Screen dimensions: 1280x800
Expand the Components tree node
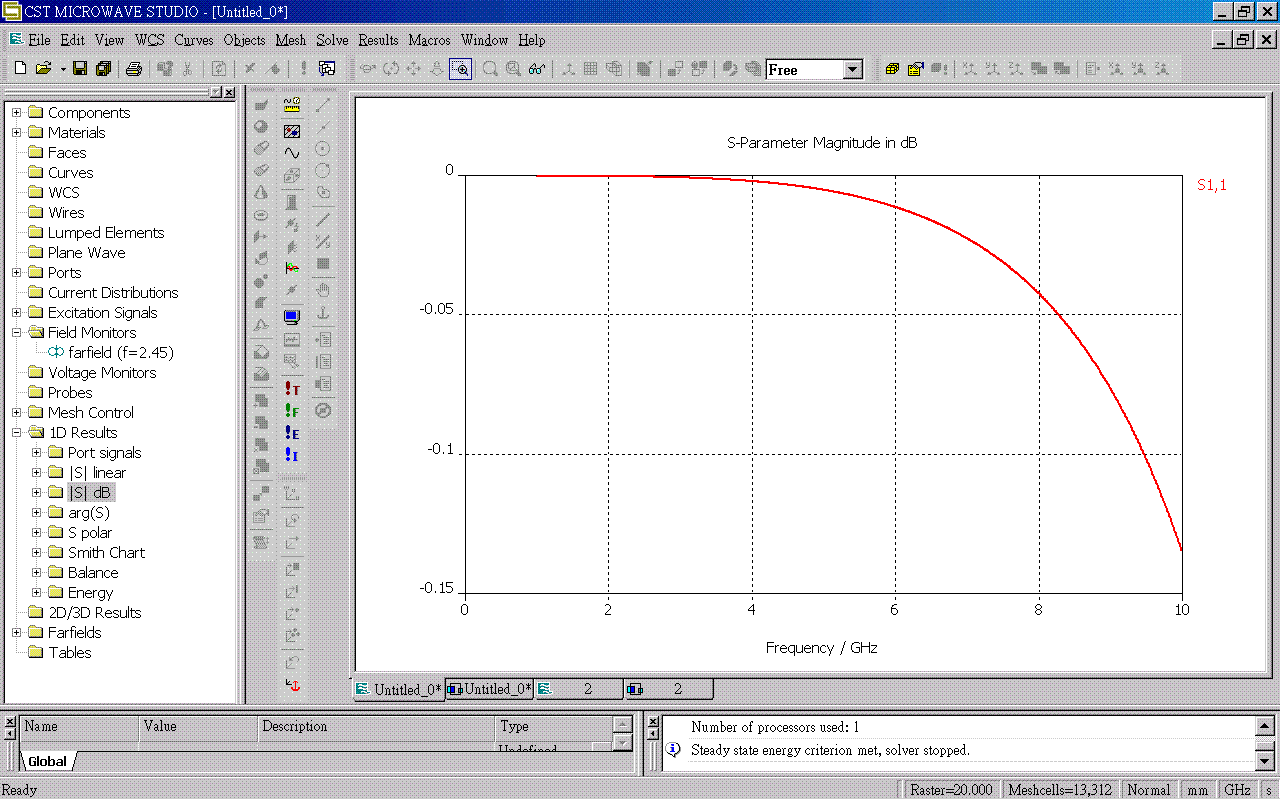point(16,112)
